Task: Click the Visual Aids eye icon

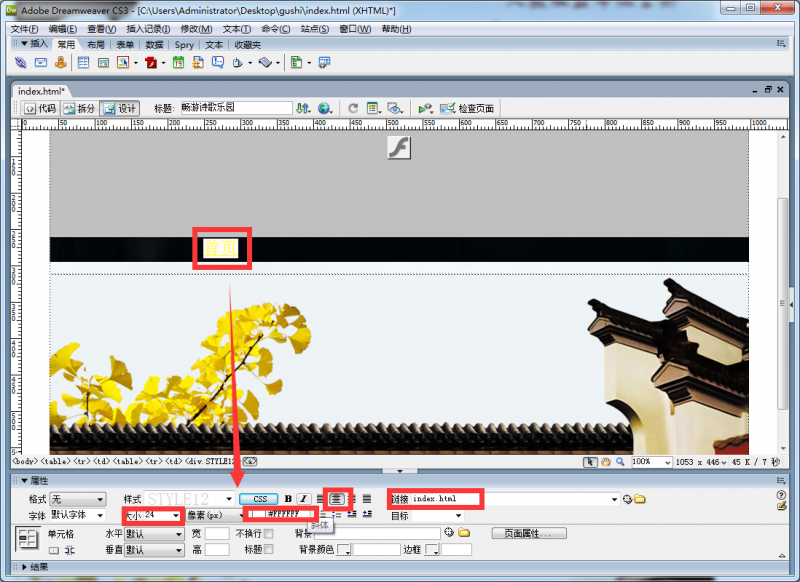Action: tap(394, 108)
